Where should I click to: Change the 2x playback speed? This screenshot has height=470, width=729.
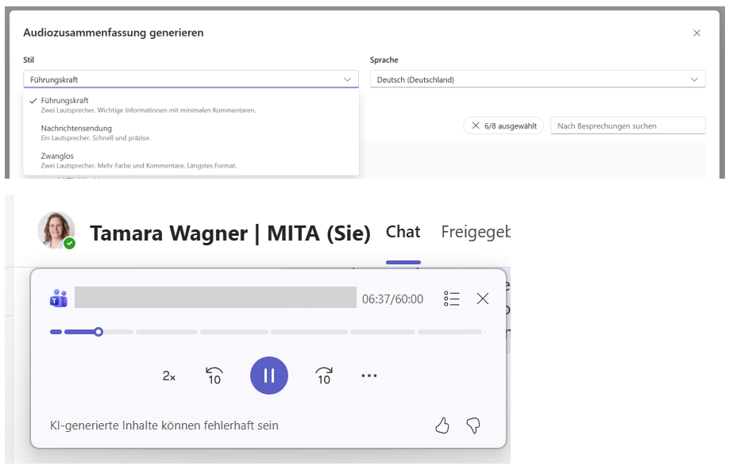(x=169, y=376)
